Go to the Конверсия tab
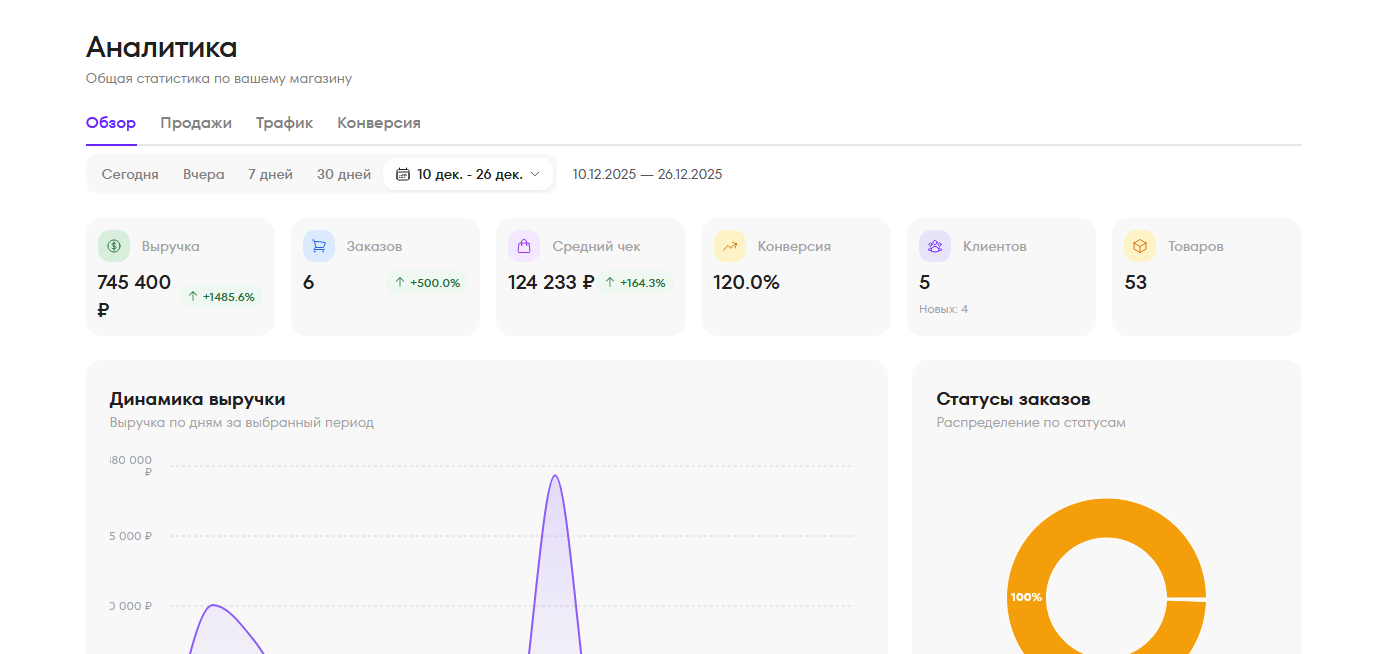This screenshot has width=1375, height=654. 379,123
